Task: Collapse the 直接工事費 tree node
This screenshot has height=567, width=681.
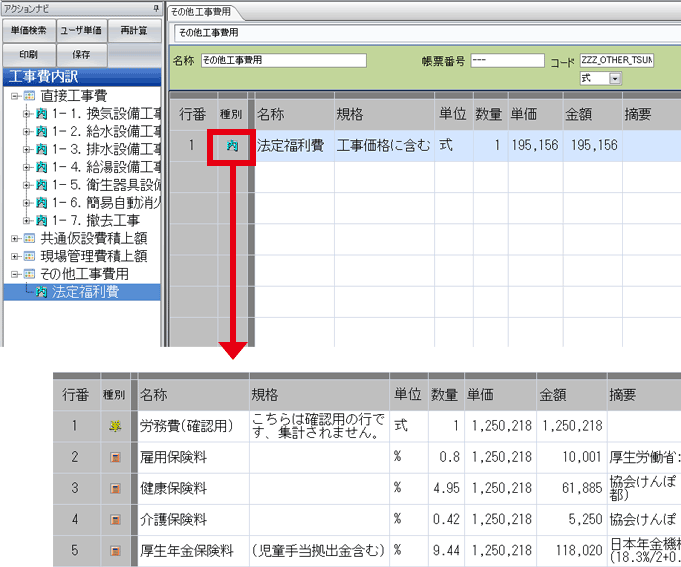Action: [14, 97]
